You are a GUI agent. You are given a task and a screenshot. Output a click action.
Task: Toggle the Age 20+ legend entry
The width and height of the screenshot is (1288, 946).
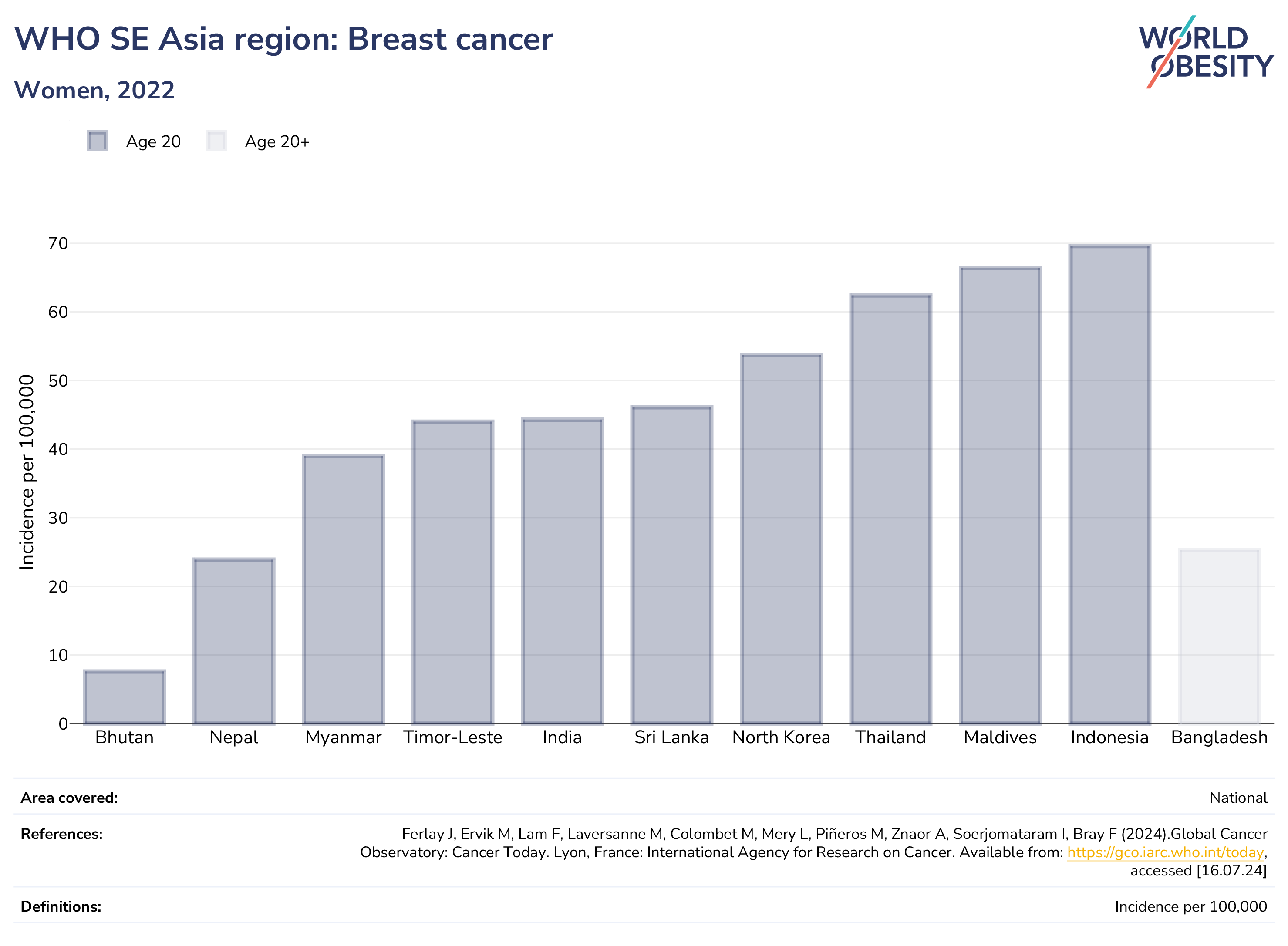(x=258, y=141)
